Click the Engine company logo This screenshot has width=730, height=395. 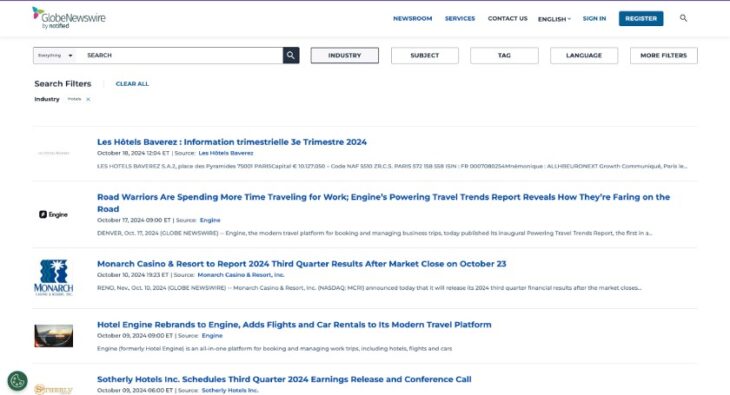54,214
